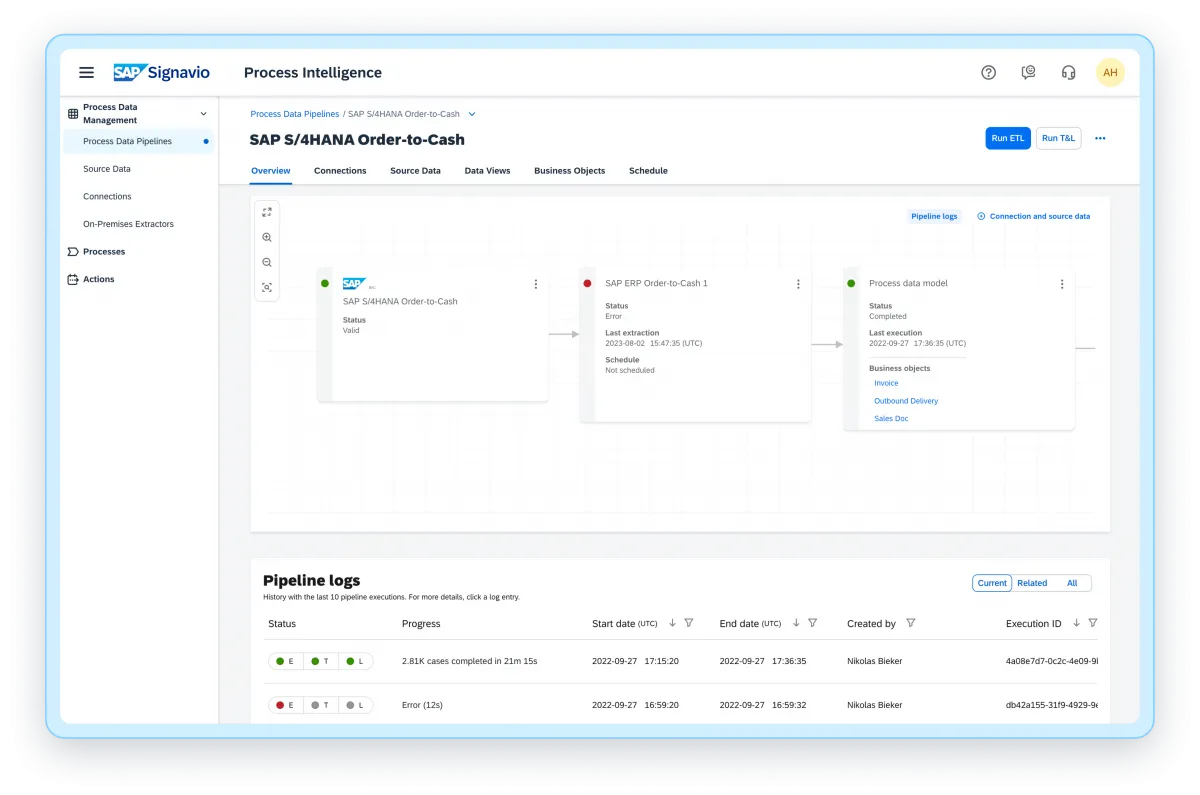Sort the End date column
Image resolution: width=1200 pixels, height=795 pixels.
pos(796,623)
